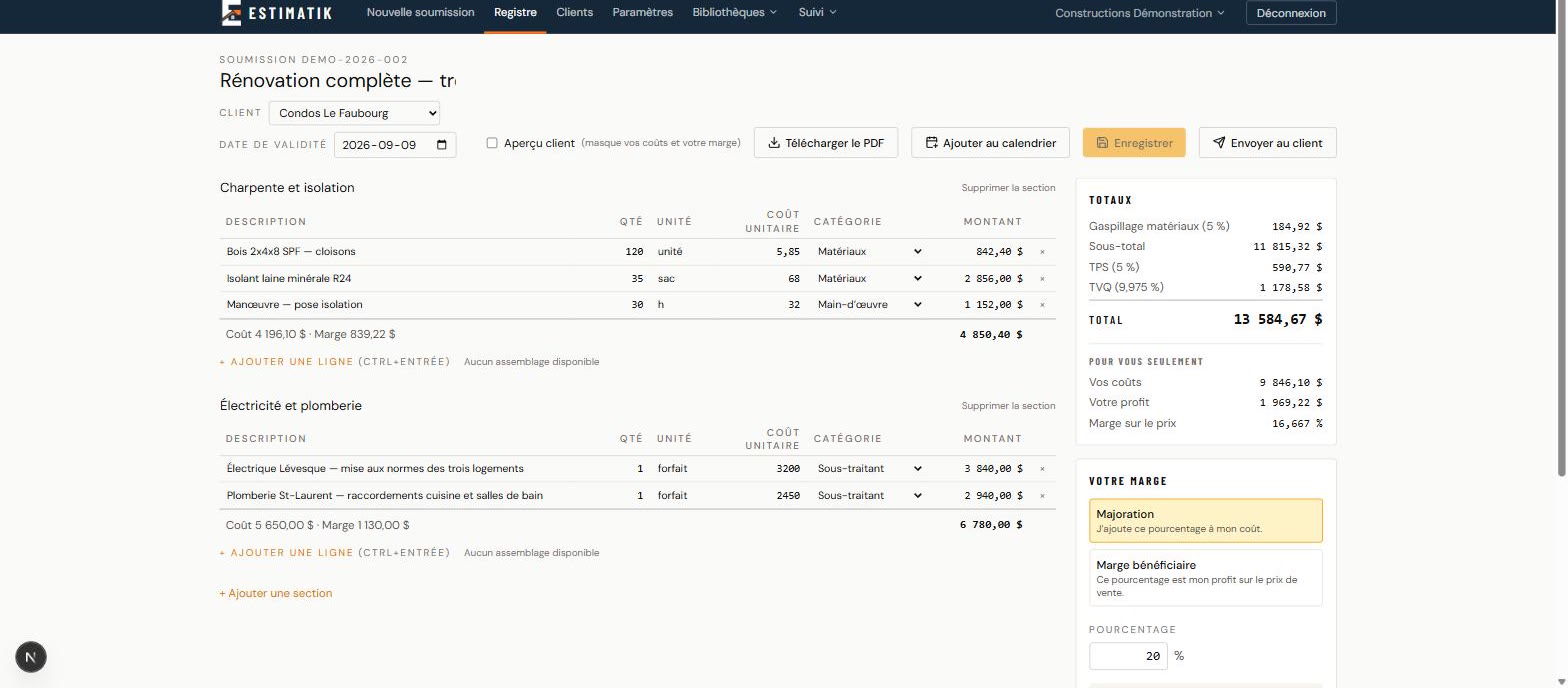This screenshot has width=1568, height=688.
Task: Open the Clients page
Action: (x=574, y=12)
